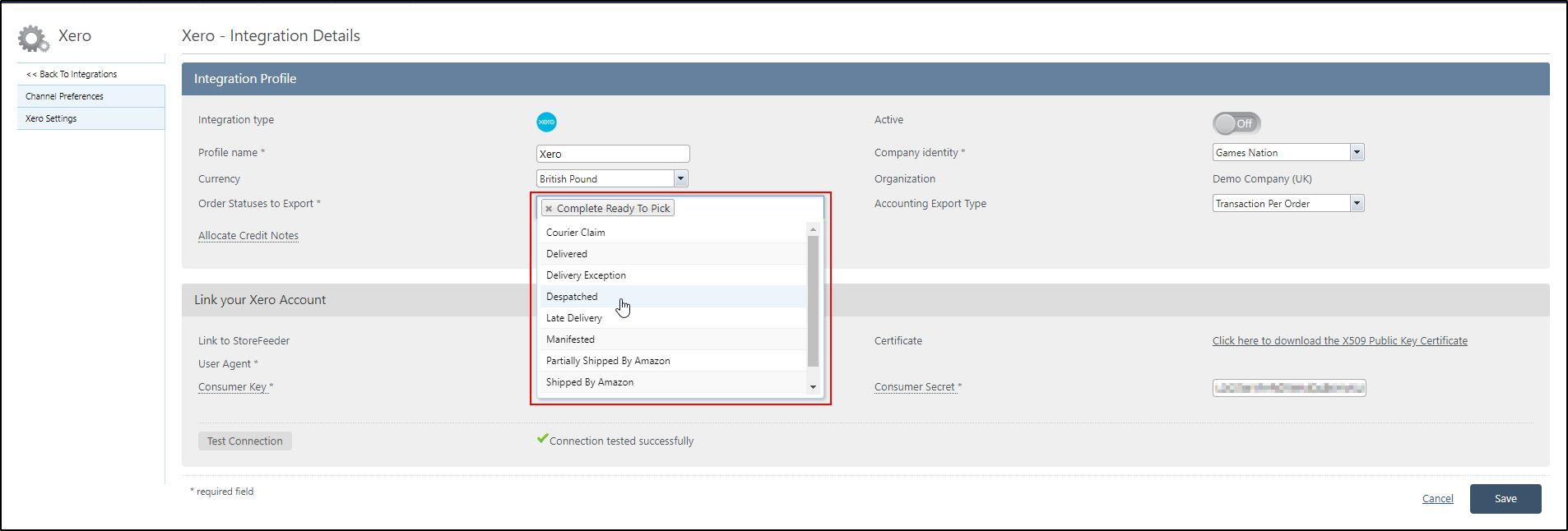Choose Delivery Exception status
Screen dimensions: 1568x531
click(x=672, y=275)
